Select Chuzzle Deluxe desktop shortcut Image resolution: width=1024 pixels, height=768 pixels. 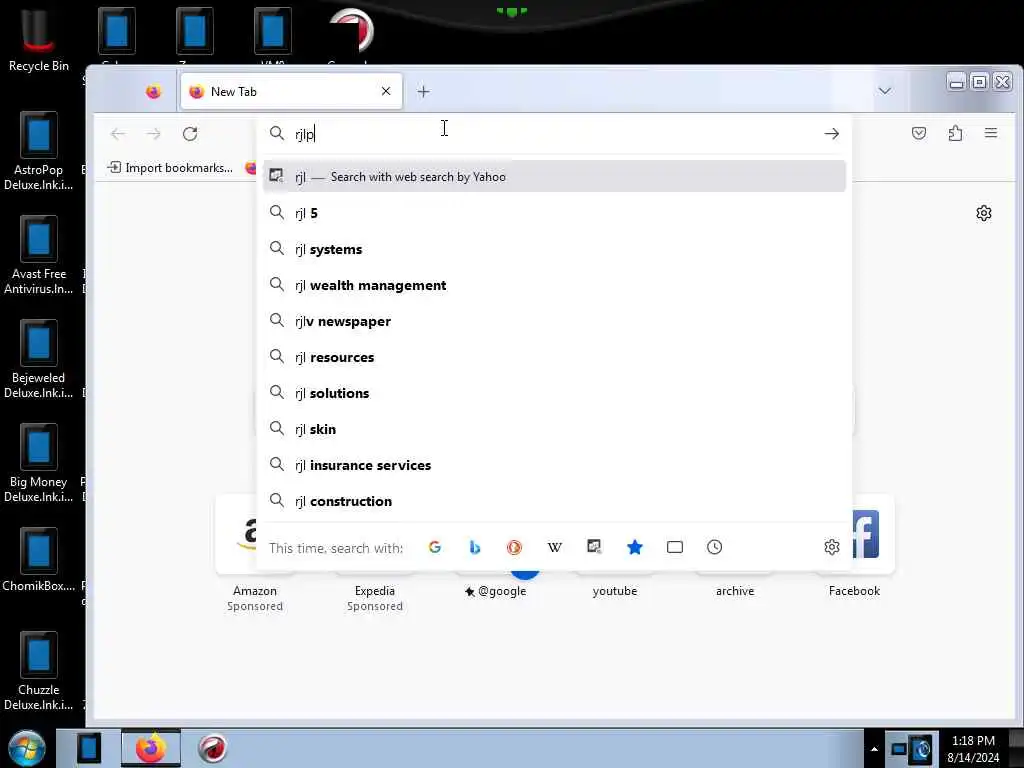pyautogui.click(x=39, y=671)
